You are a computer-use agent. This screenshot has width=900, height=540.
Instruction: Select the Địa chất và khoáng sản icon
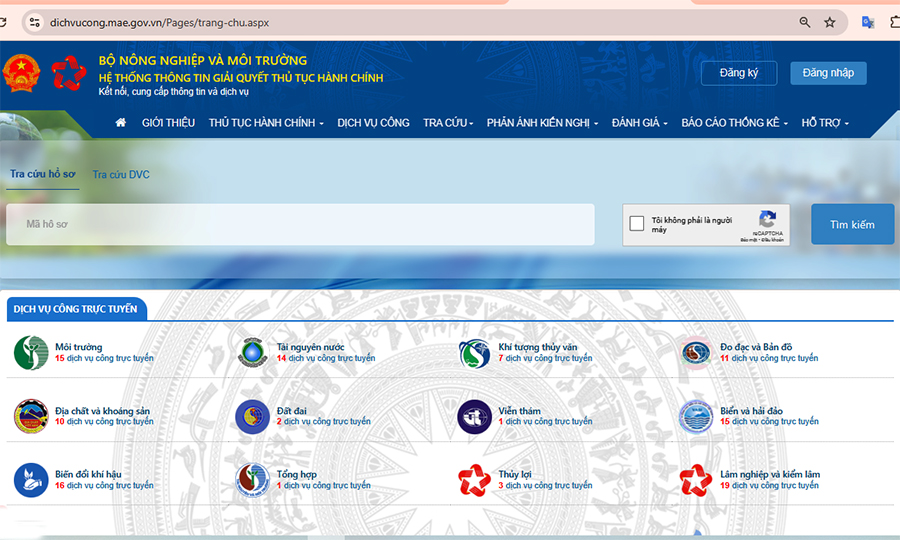pos(31,416)
